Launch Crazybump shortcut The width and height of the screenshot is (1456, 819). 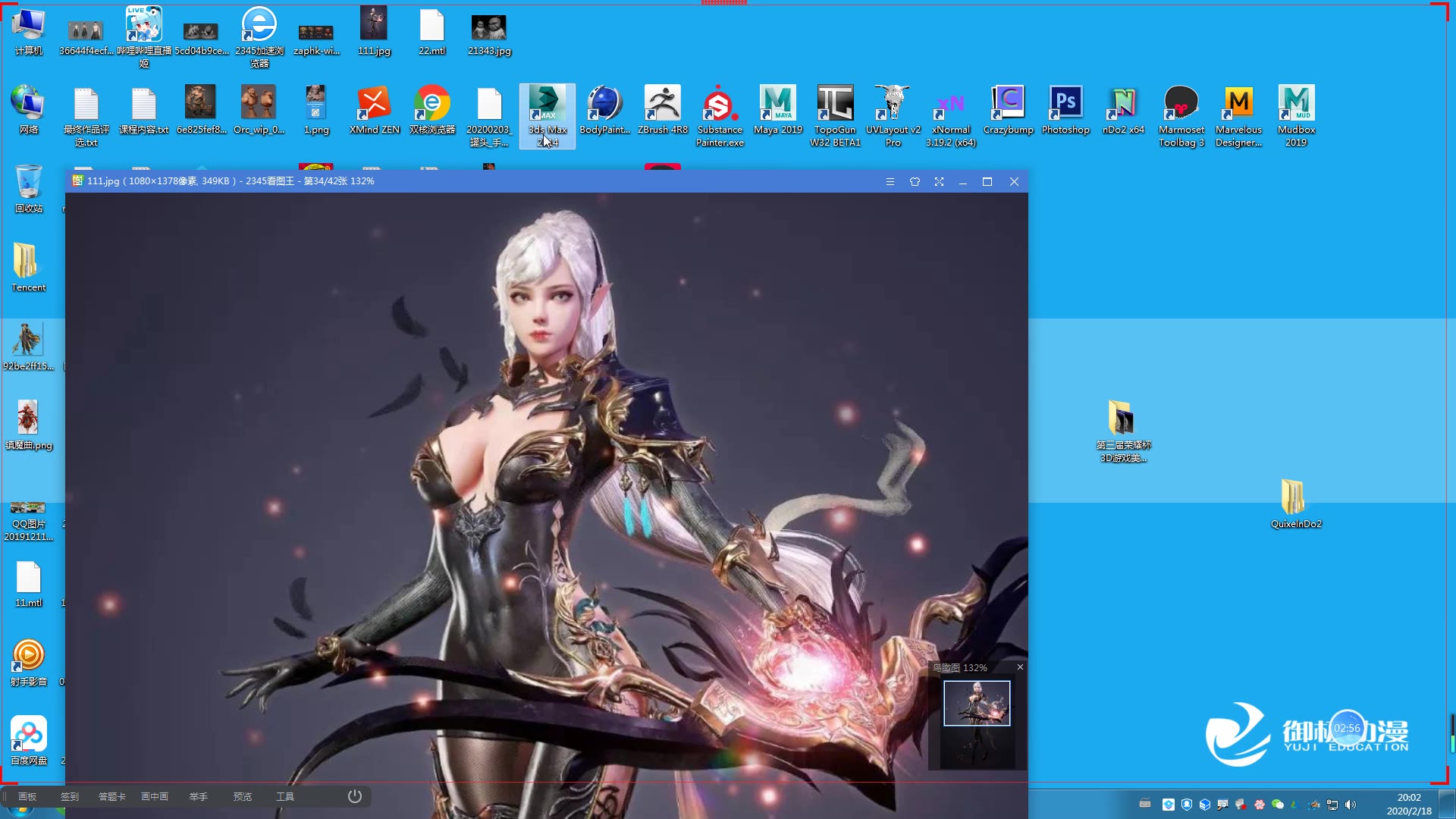[x=1009, y=111]
